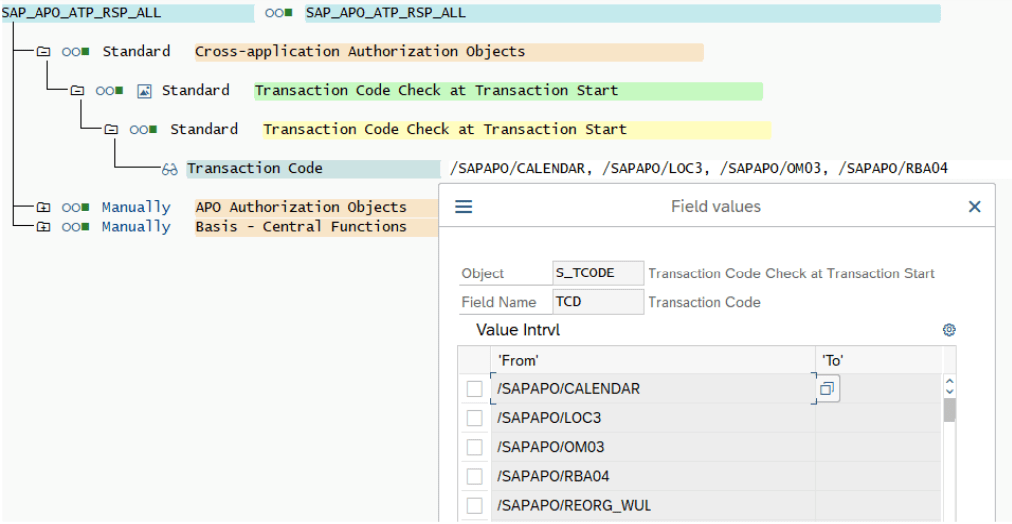Click the To field of /SAPAPO/LOC3 row
1012x524 pixels.
click(x=878, y=418)
